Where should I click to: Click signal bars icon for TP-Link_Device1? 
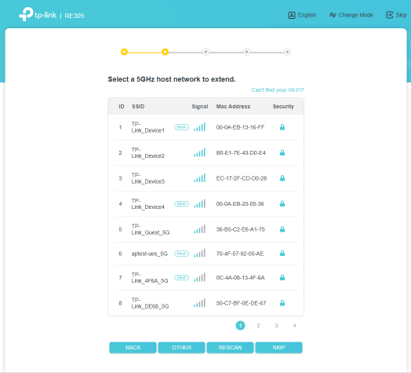click(x=200, y=127)
